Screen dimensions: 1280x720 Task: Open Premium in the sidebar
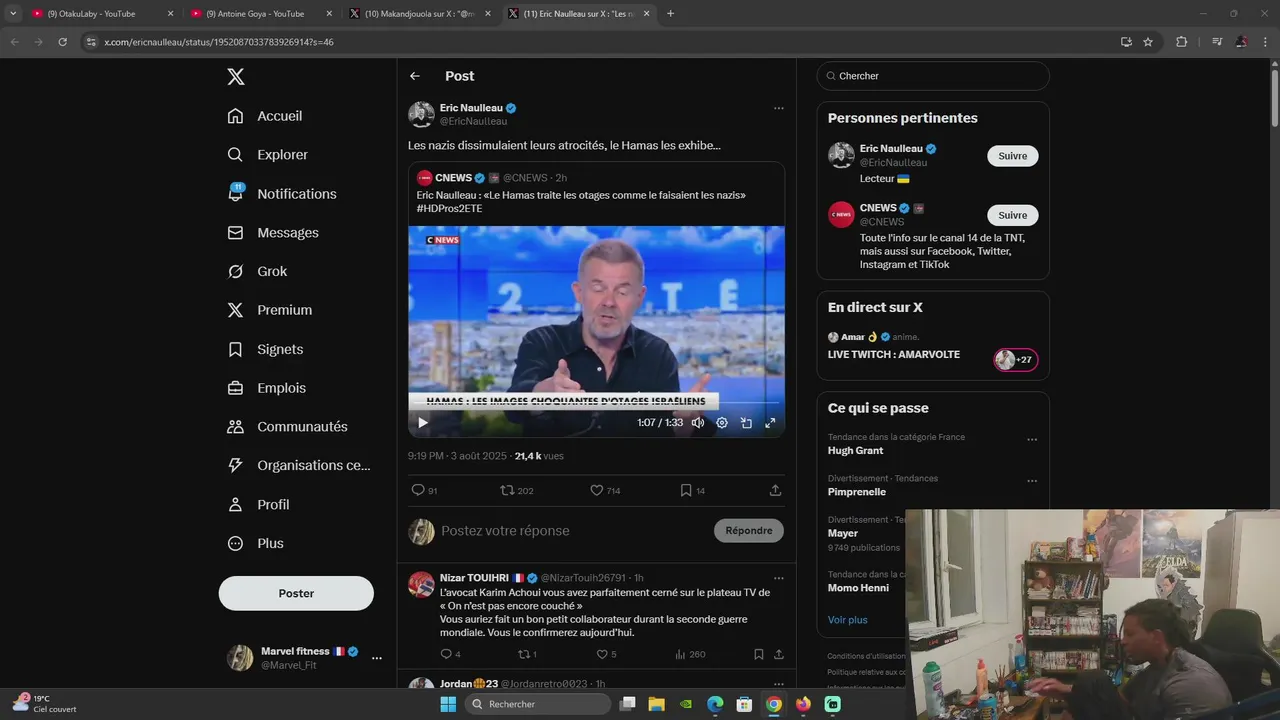click(x=270, y=310)
